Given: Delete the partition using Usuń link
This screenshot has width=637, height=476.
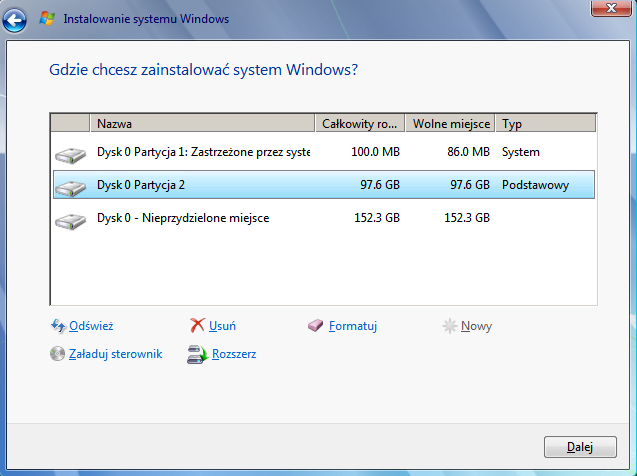Looking at the screenshot, I should coord(222,326).
